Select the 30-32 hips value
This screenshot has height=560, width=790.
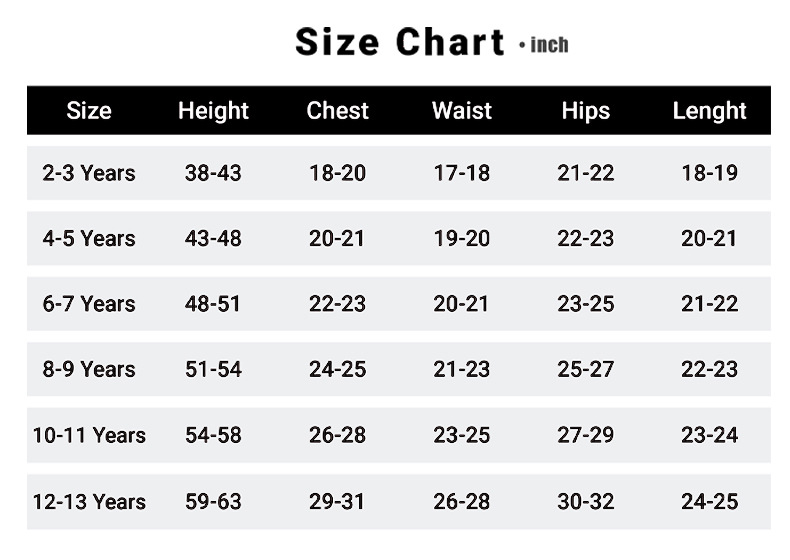[585, 502]
